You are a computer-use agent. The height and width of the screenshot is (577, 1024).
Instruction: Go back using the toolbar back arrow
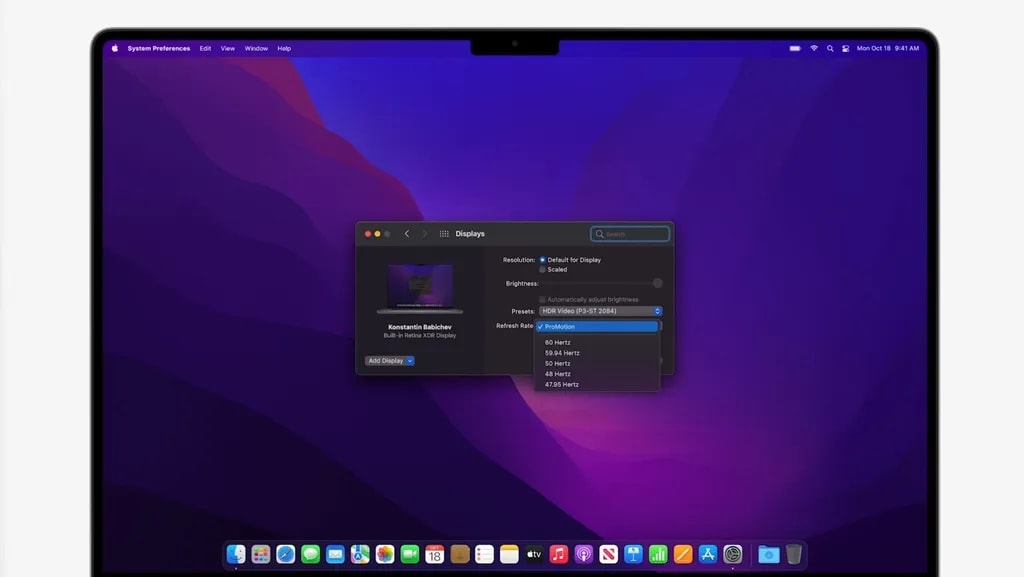pos(407,234)
